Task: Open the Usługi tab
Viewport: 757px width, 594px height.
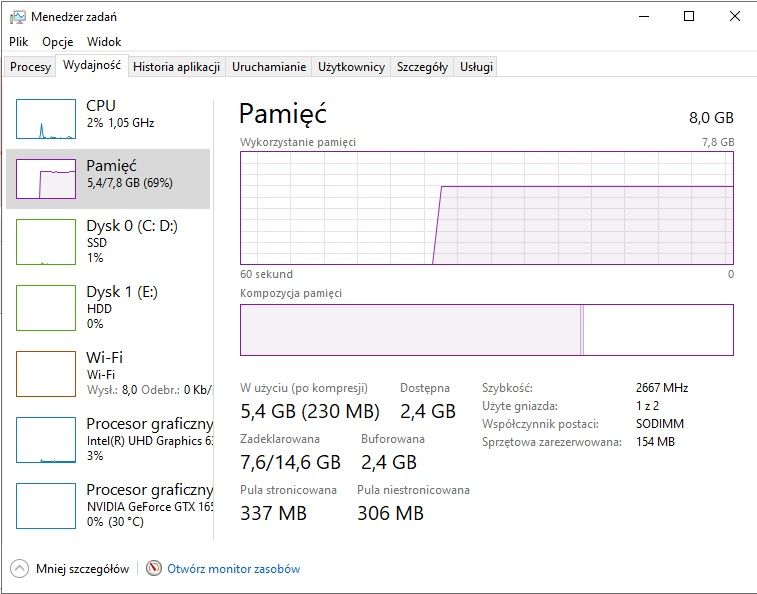Action: [476, 67]
